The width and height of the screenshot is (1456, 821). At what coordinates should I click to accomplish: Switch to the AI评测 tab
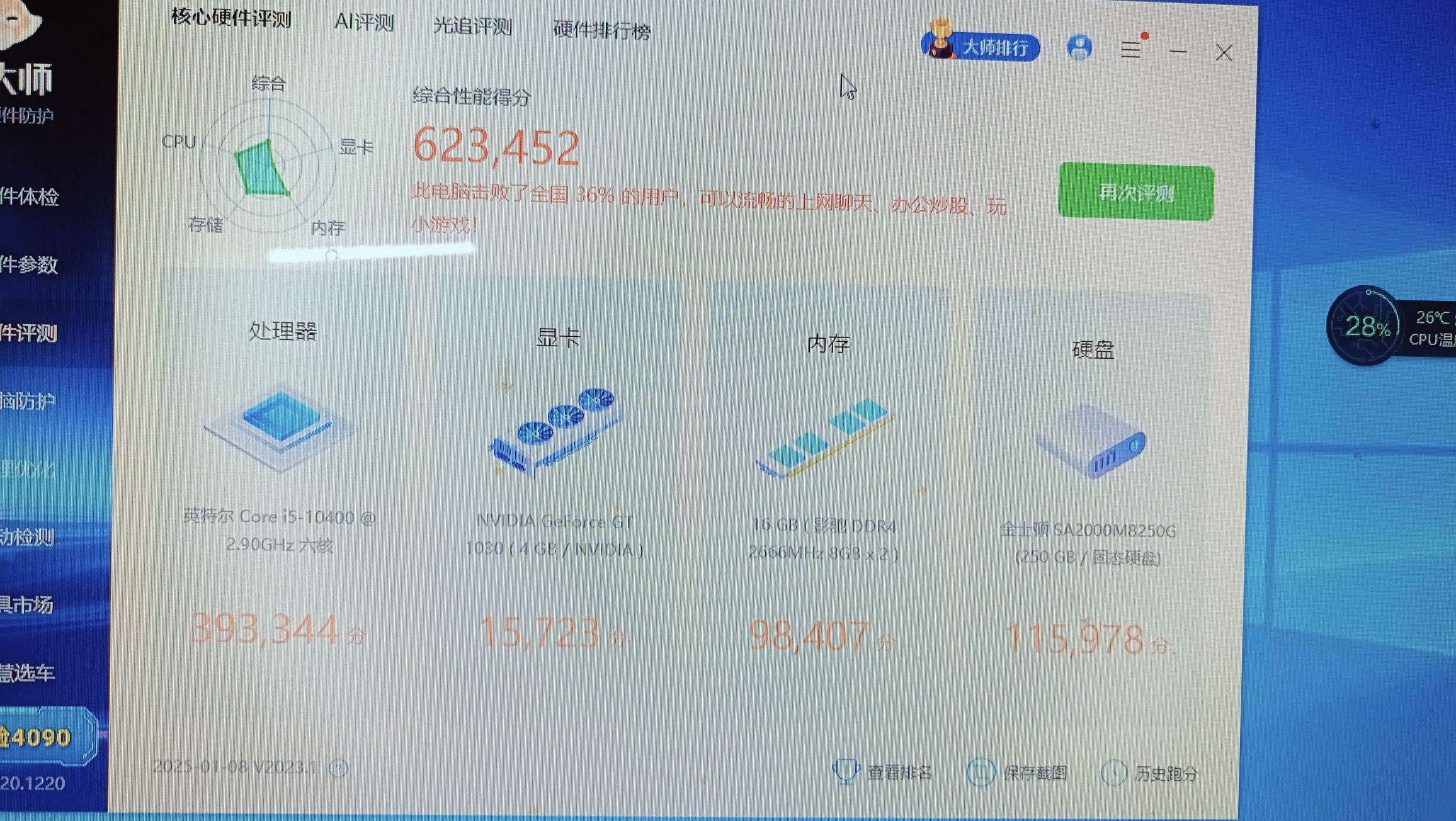pos(364,23)
